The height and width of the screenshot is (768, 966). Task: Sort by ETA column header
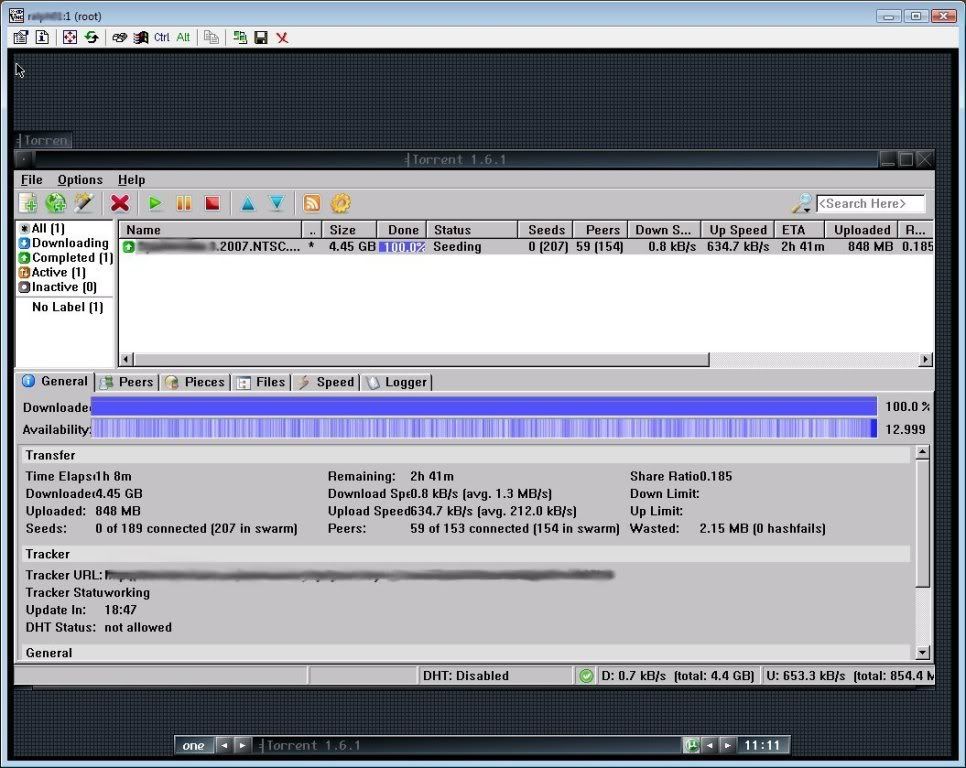pos(800,230)
